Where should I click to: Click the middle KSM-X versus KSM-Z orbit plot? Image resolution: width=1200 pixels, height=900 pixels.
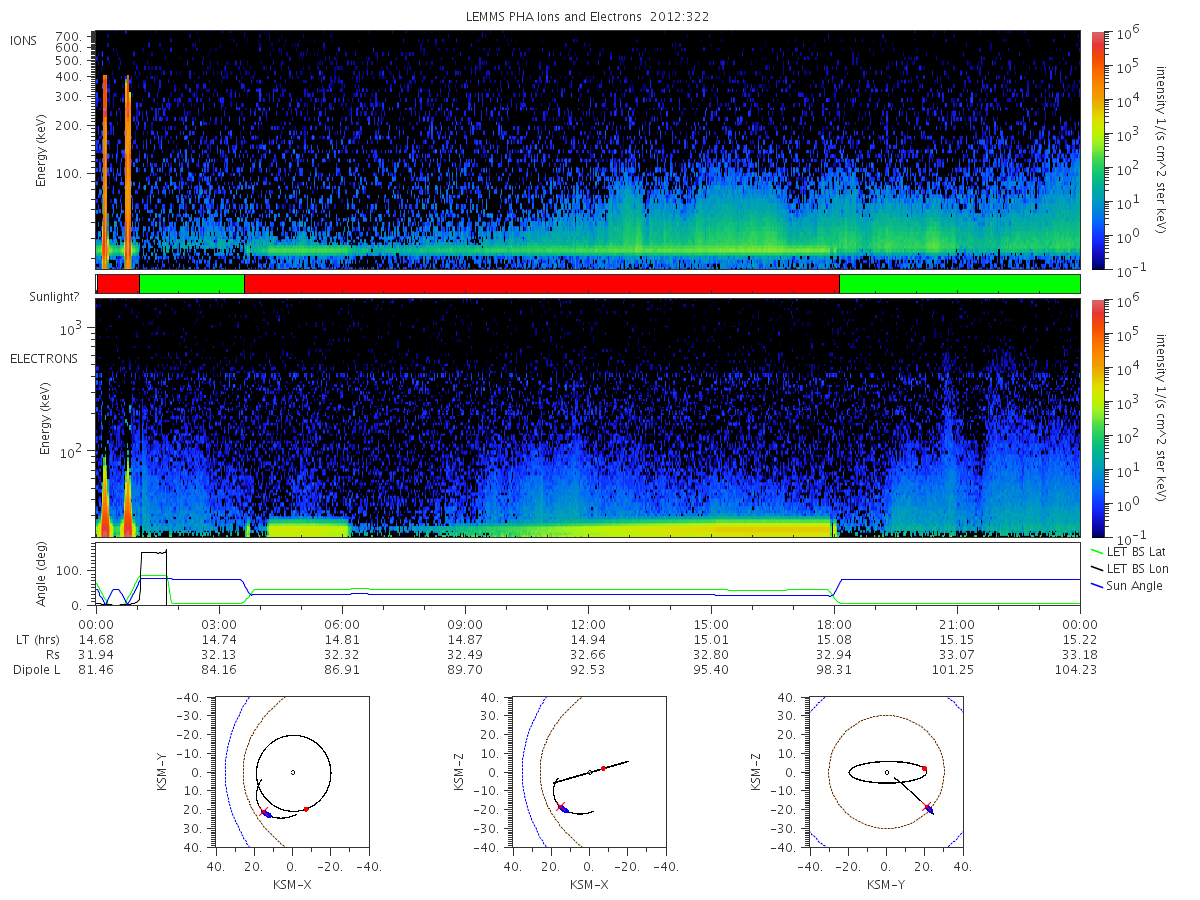tap(588, 772)
